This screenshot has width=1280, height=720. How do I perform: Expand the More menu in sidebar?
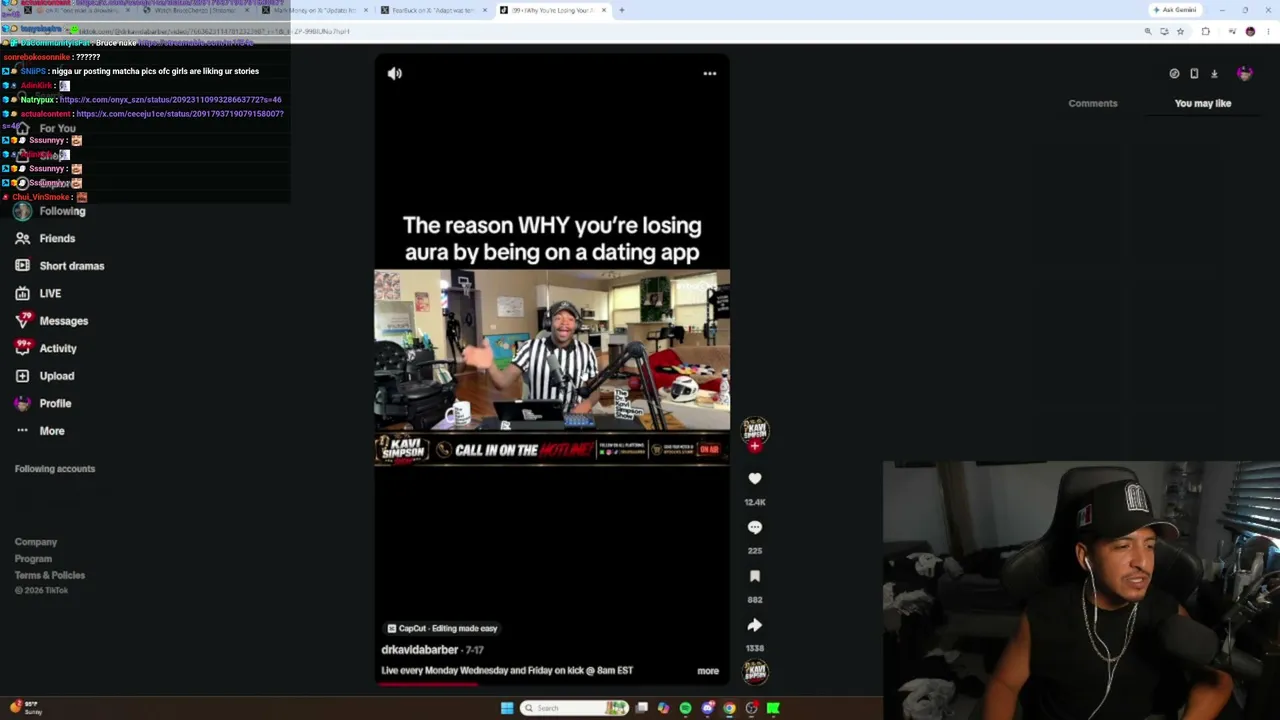click(x=40, y=431)
